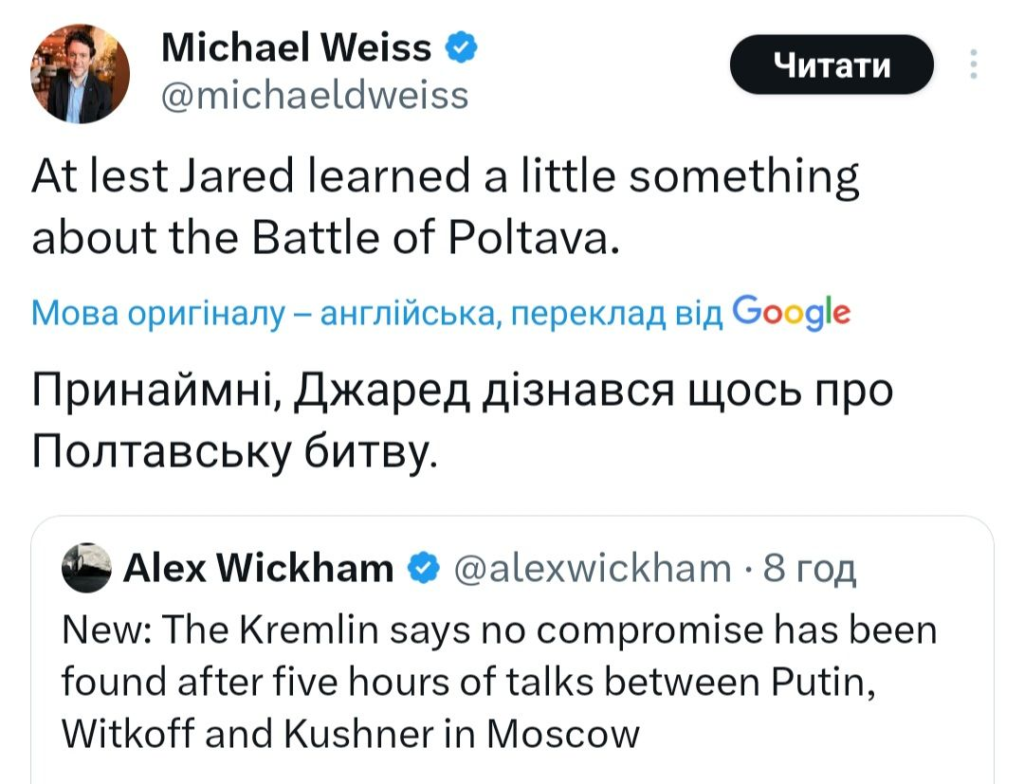Image resolution: width=1024 pixels, height=784 pixels.
Task: Click Alex Wickham's verified checkmark badge
Action: [x=425, y=569]
